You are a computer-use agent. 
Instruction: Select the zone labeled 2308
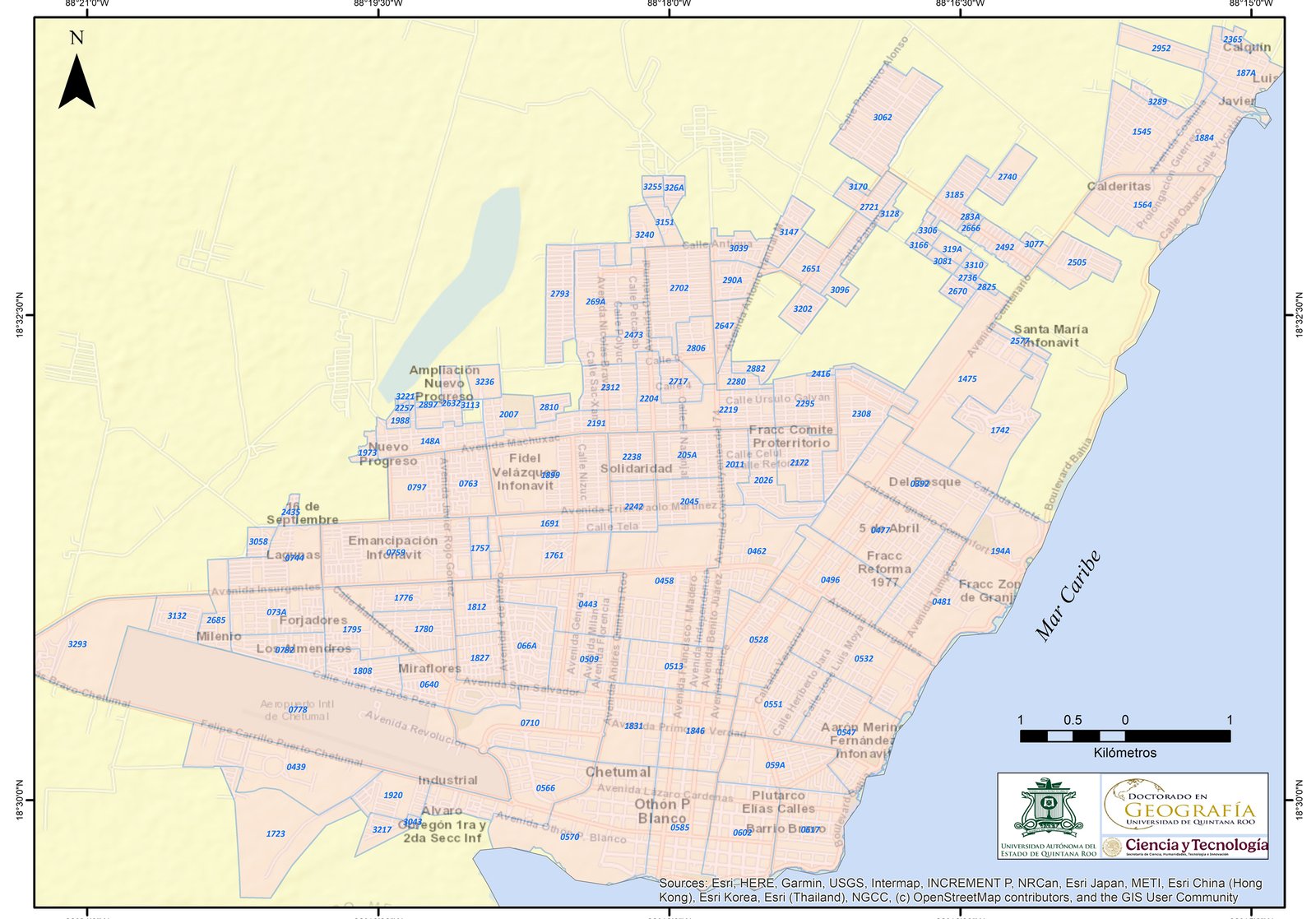click(x=861, y=414)
